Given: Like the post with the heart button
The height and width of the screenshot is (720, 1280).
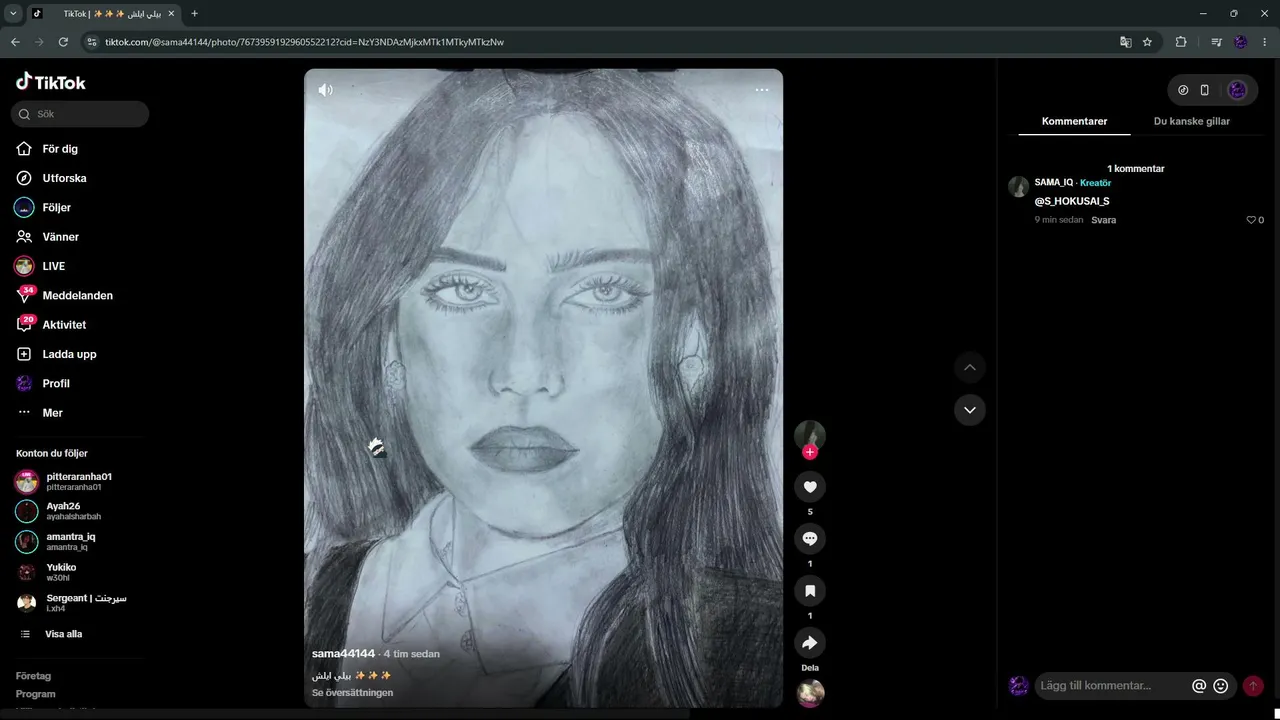Looking at the screenshot, I should [810, 487].
